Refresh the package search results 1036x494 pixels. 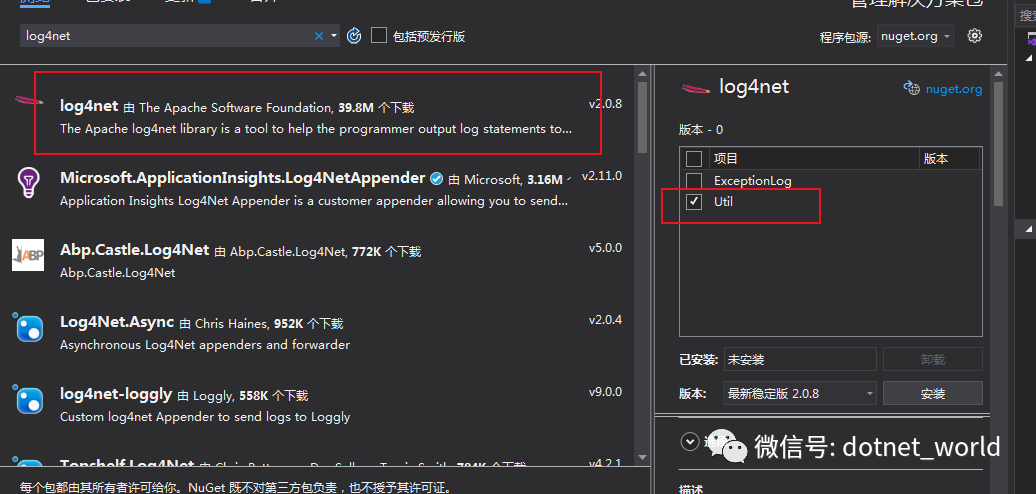(x=354, y=36)
